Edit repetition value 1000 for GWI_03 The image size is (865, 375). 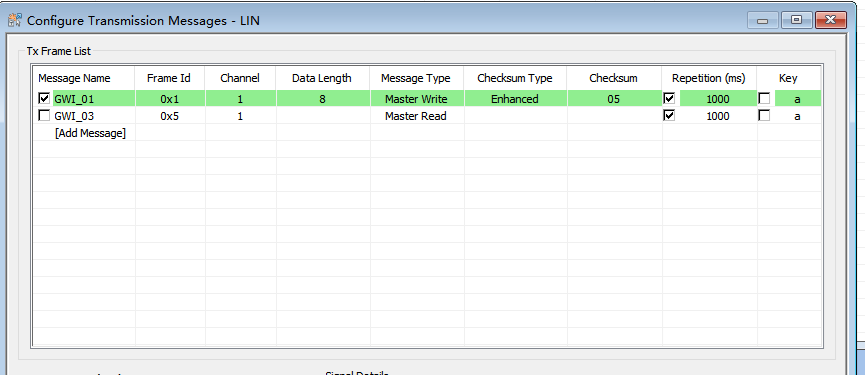718,116
